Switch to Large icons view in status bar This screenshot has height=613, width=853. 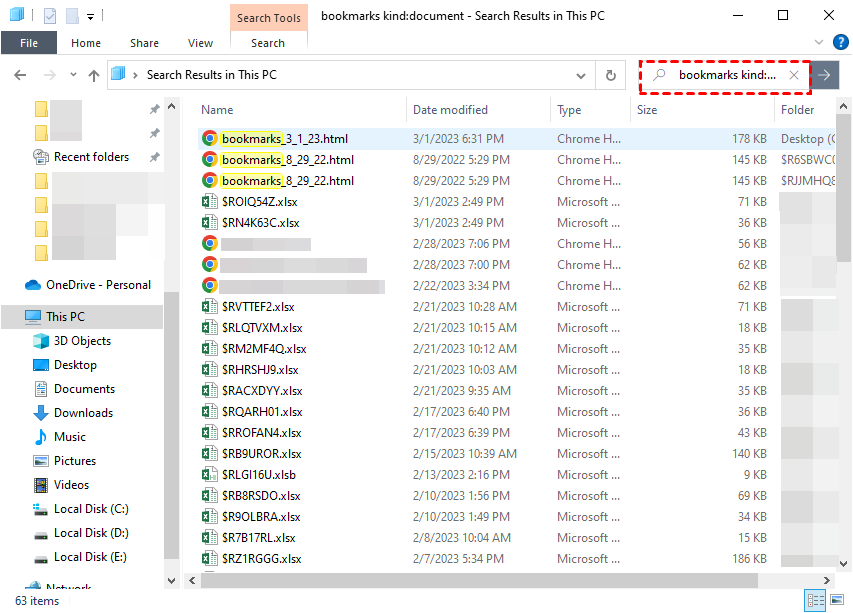(x=837, y=600)
